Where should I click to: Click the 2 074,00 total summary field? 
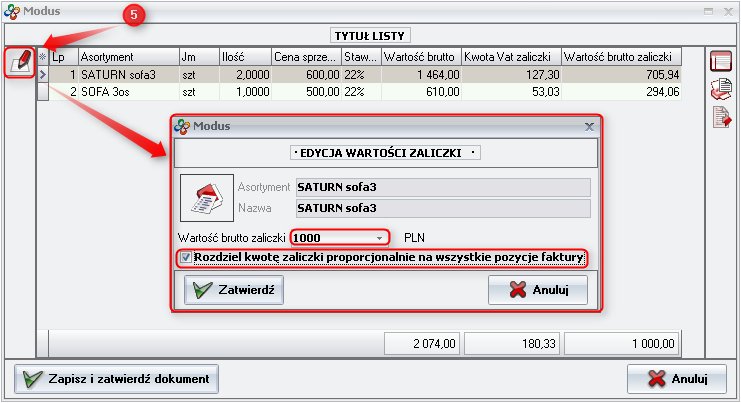(422, 343)
